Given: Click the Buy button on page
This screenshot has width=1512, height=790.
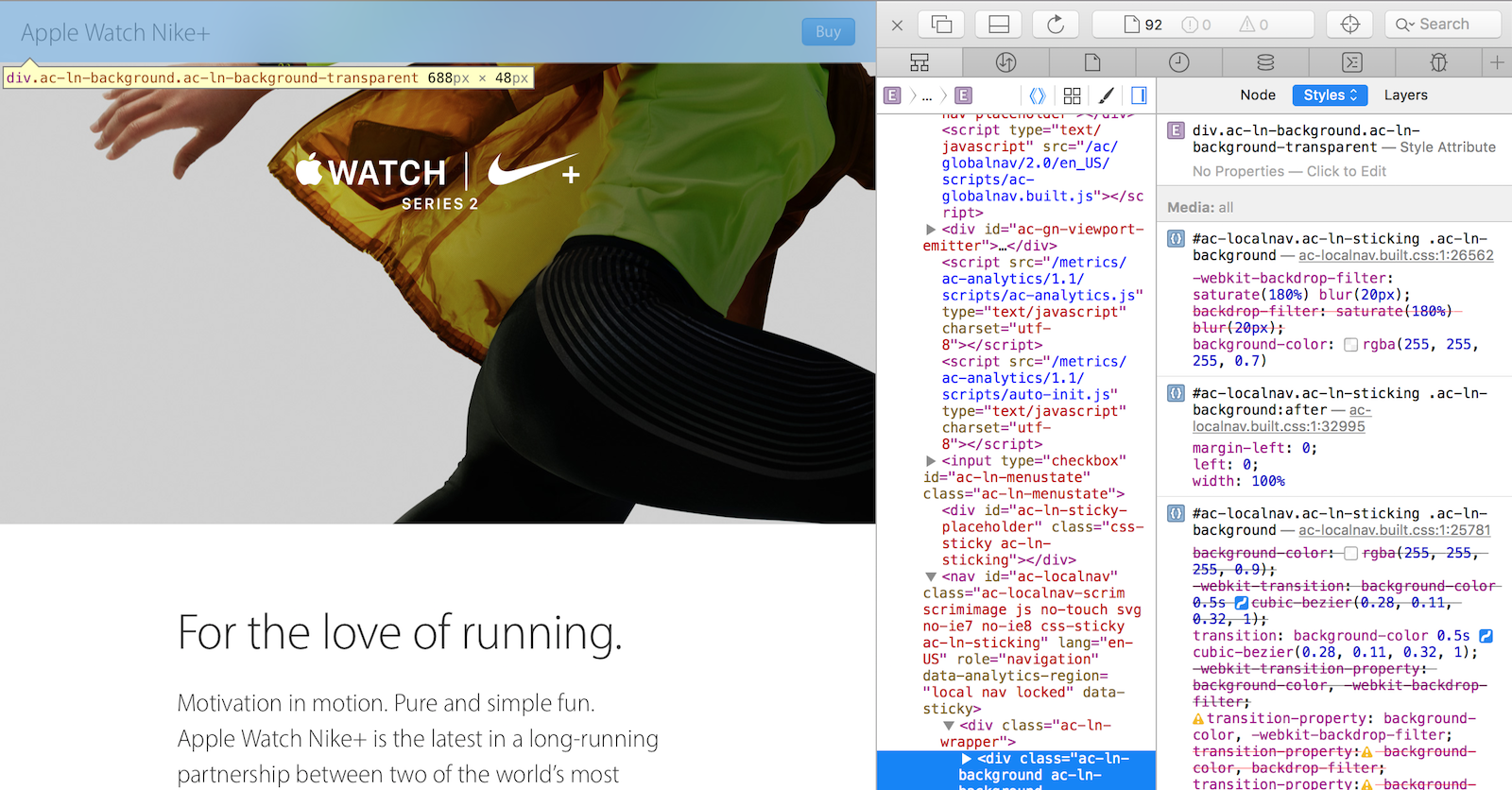Looking at the screenshot, I should coord(828,32).
